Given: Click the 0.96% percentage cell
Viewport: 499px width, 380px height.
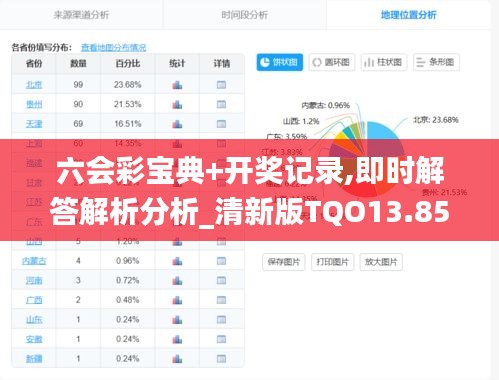Looking at the screenshot, I should (x=128, y=261).
